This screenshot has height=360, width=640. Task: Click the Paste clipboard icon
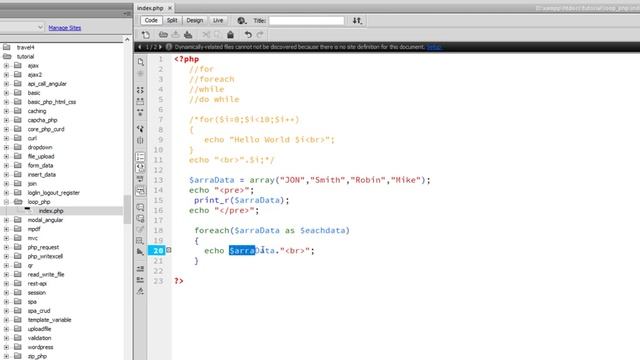click(x=230, y=35)
